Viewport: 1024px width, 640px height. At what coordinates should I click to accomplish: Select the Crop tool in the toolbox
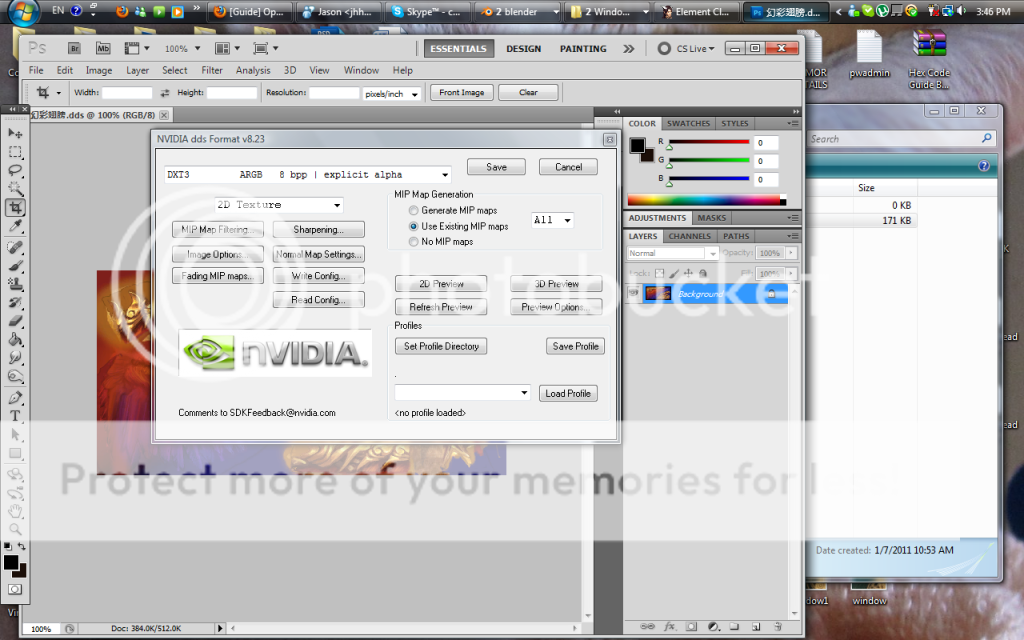point(16,208)
